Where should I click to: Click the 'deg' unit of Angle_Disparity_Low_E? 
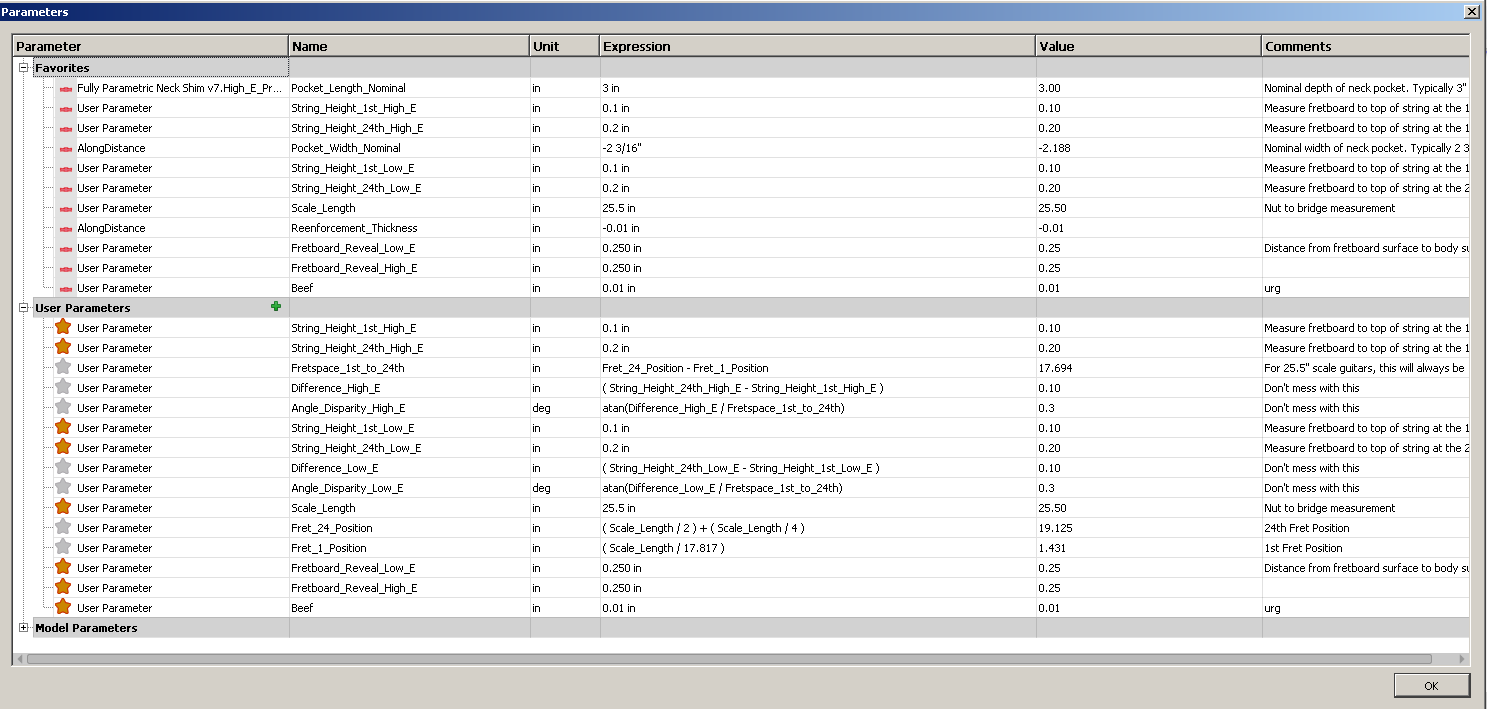(x=542, y=488)
